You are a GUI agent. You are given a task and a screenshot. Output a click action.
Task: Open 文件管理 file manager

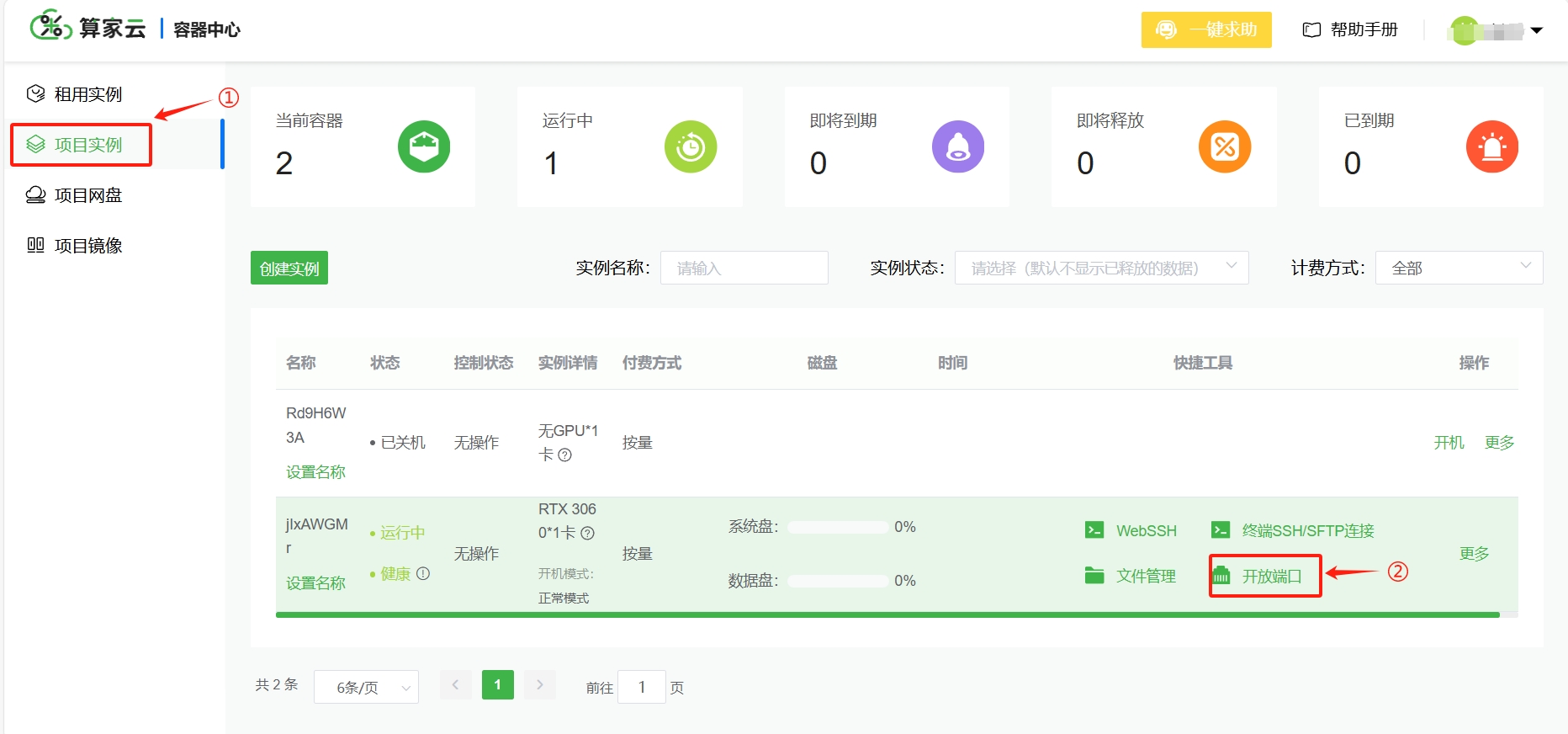pyautogui.click(x=1146, y=576)
